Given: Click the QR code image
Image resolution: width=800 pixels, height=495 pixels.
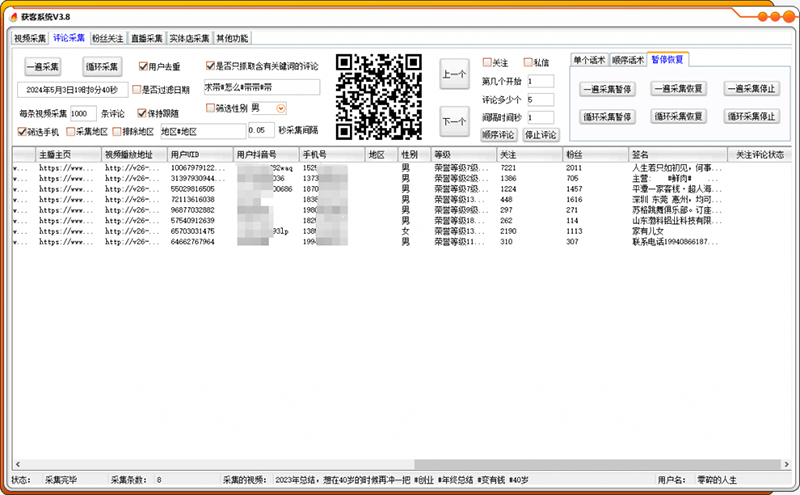Looking at the screenshot, I should click(x=379, y=97).
